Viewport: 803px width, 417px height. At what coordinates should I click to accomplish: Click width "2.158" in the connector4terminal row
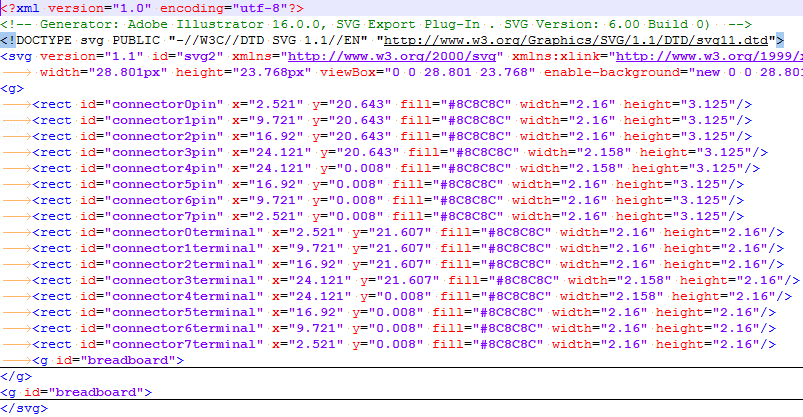click(611, 297)
